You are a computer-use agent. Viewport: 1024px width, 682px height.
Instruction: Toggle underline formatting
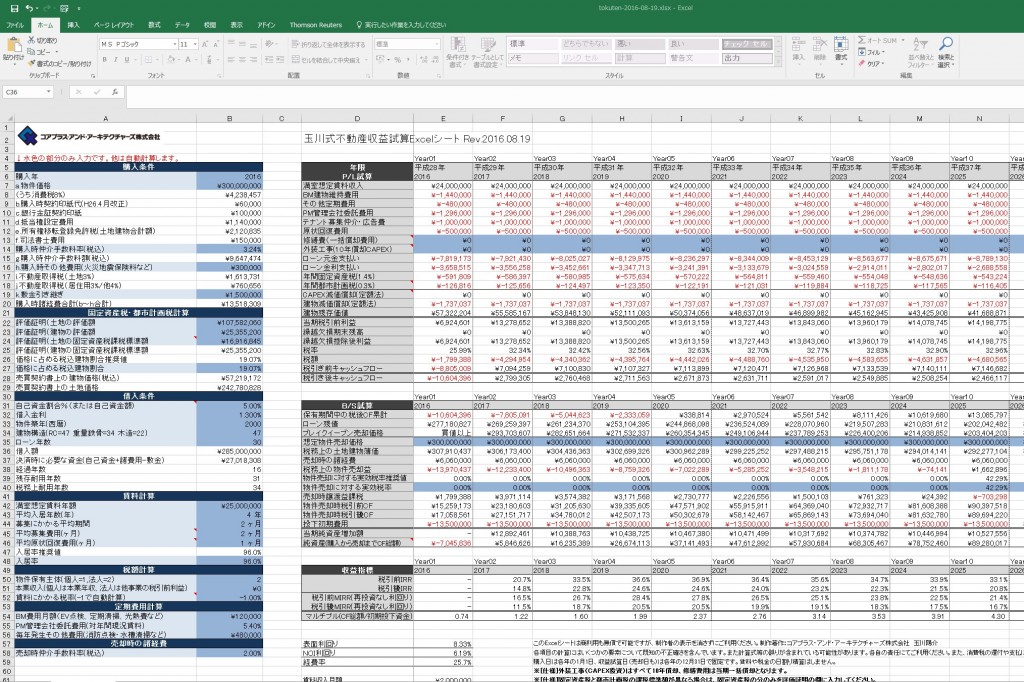click(x=127, y=59)
